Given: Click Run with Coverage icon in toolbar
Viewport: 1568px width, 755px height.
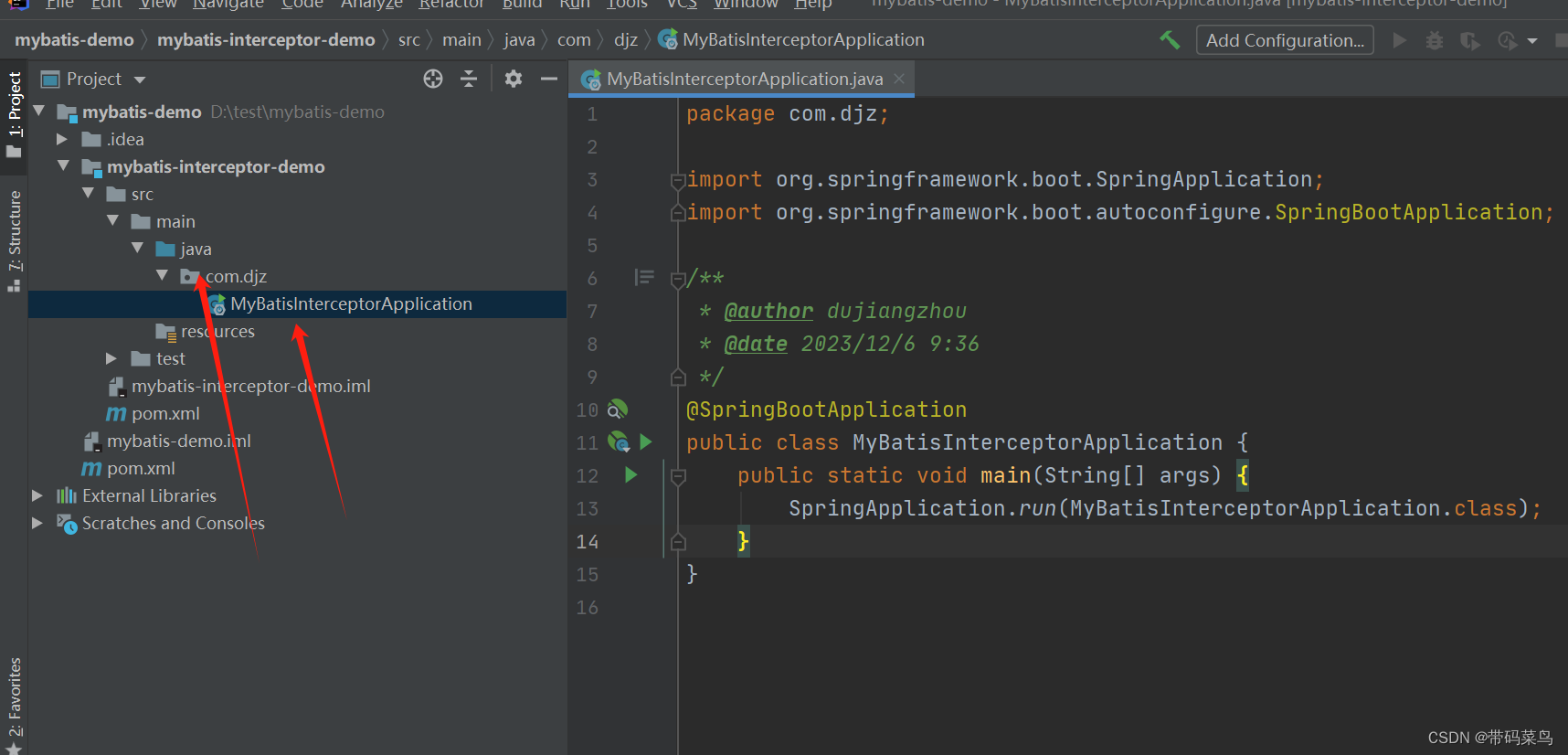Looking at the screenshot, I should [x=1470, y=40].
